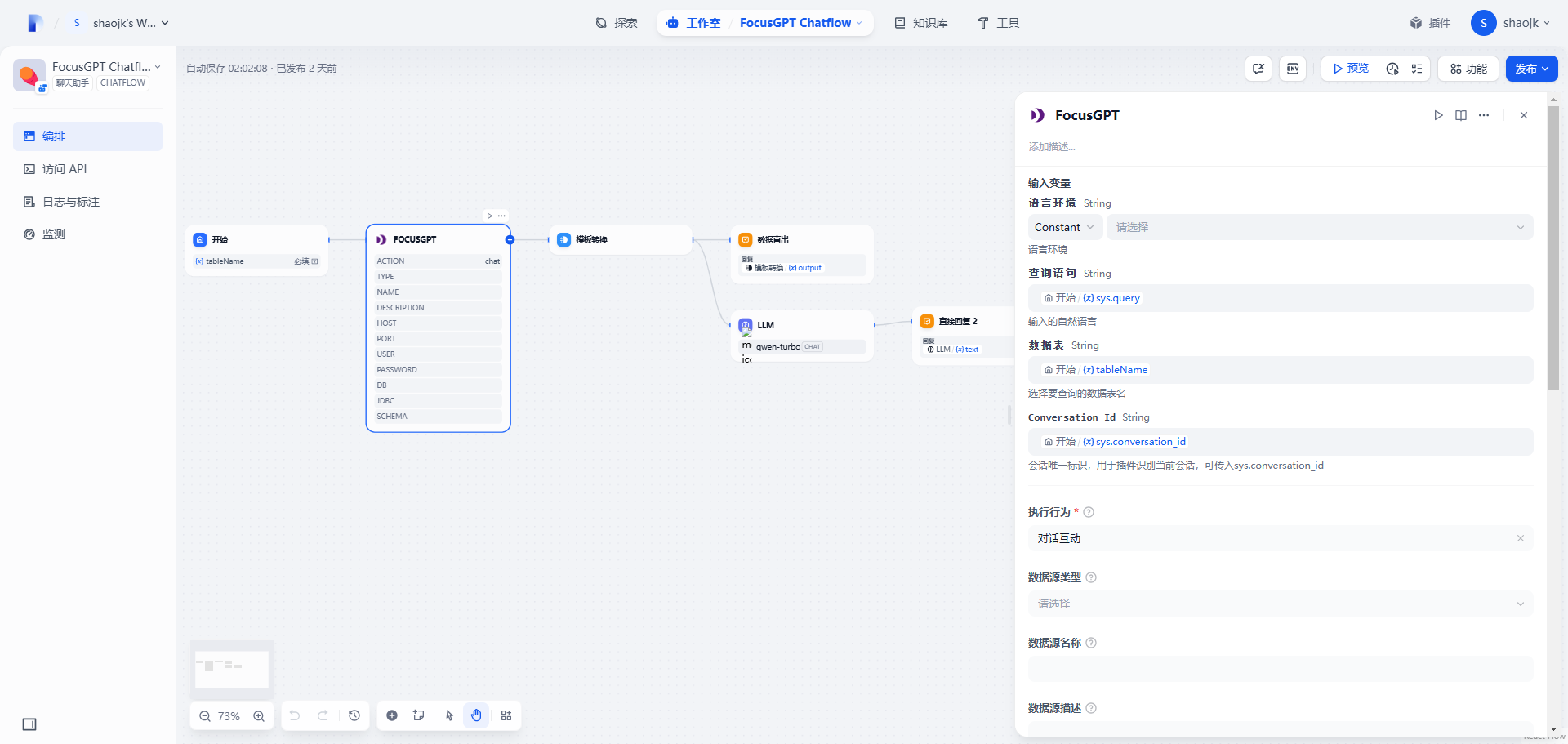
Task: Go to the 工作室 studio tab
Action: [x=694, y=23]
